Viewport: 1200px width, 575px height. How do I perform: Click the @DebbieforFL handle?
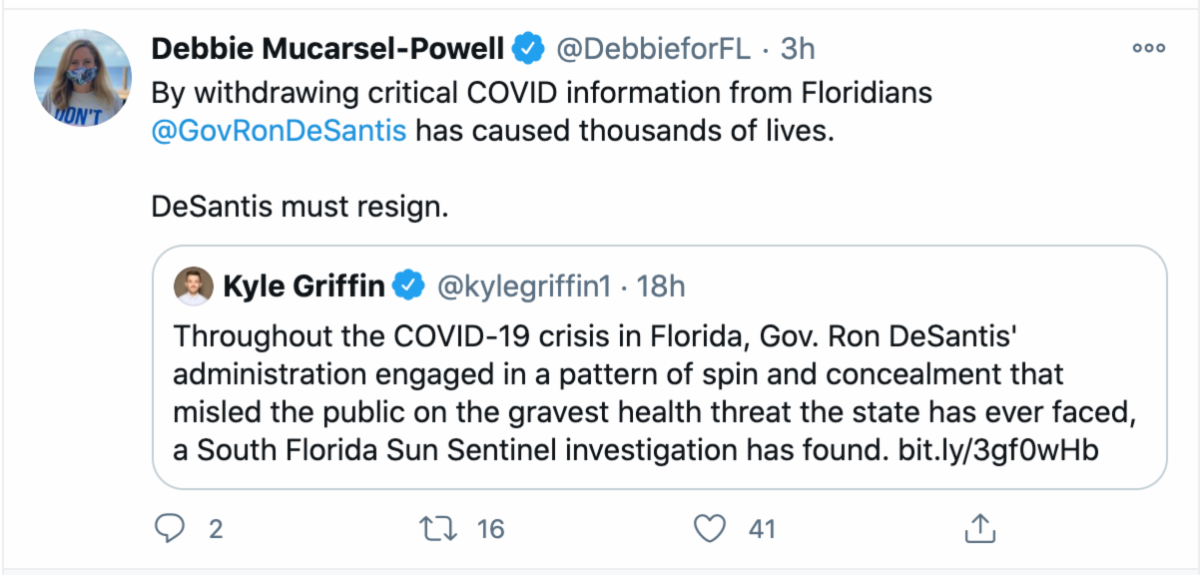pos(652,47)
